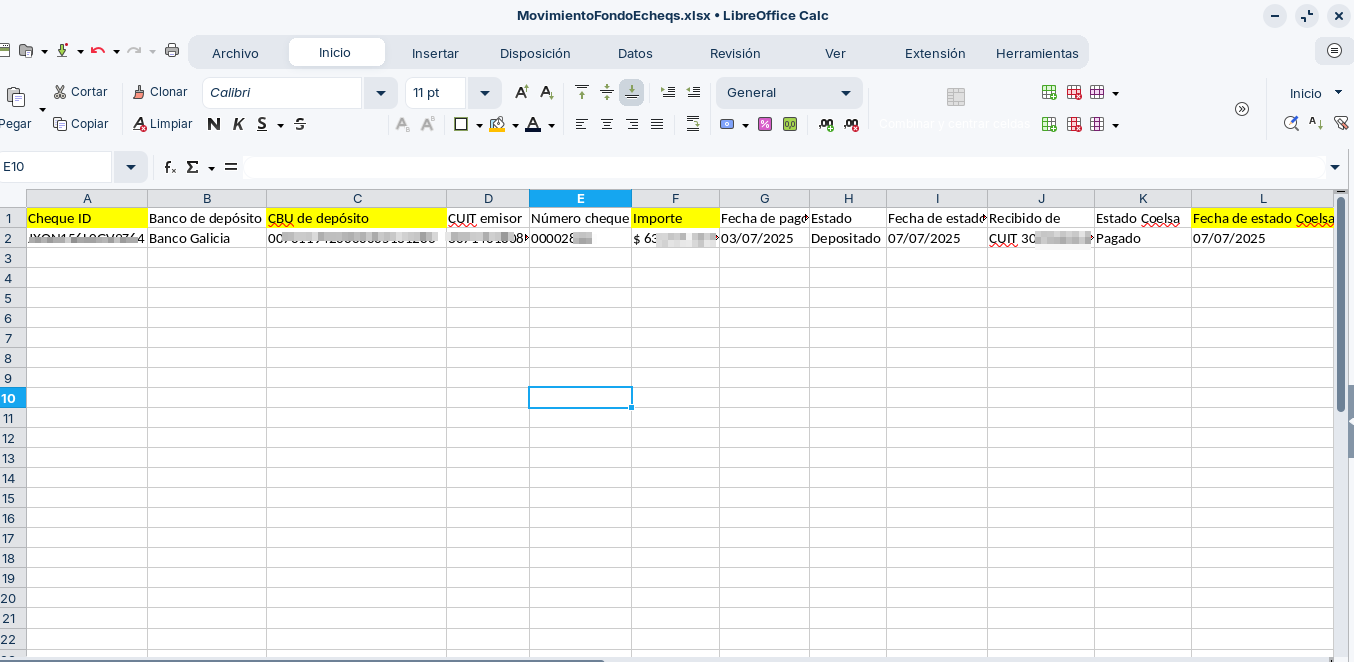
Task: Click the print icon
Action: click(x=172, y=51)
